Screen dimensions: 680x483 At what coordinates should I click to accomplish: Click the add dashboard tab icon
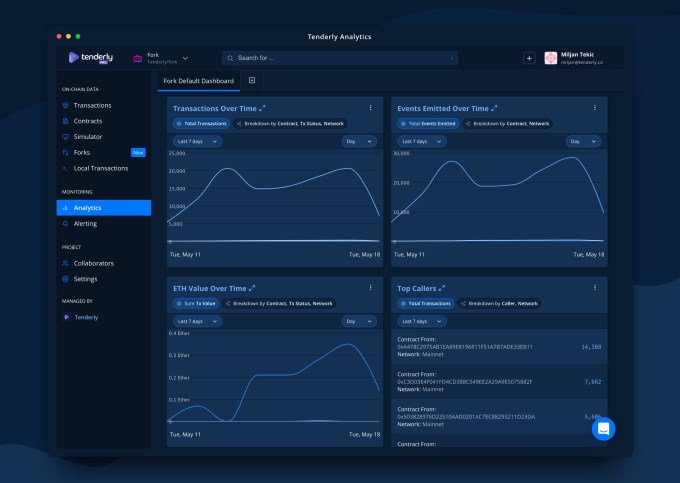coord(252,80)
